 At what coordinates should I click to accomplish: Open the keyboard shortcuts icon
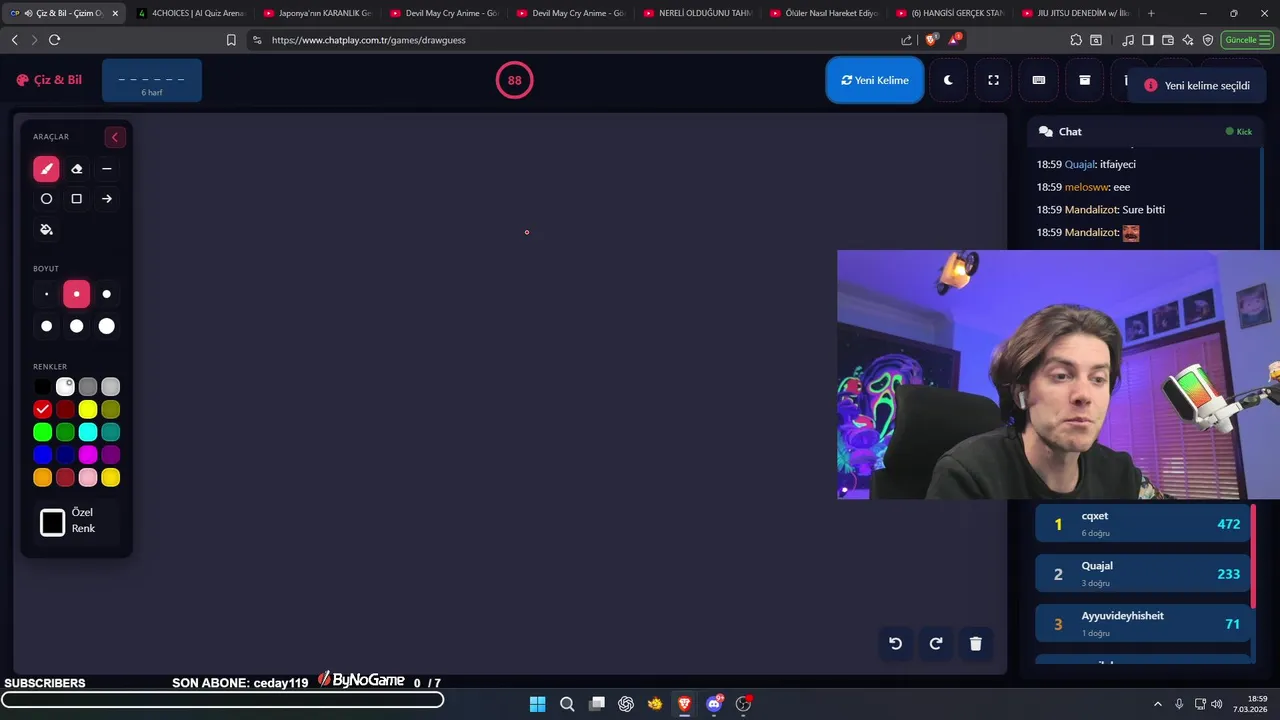click(1039, 80)
